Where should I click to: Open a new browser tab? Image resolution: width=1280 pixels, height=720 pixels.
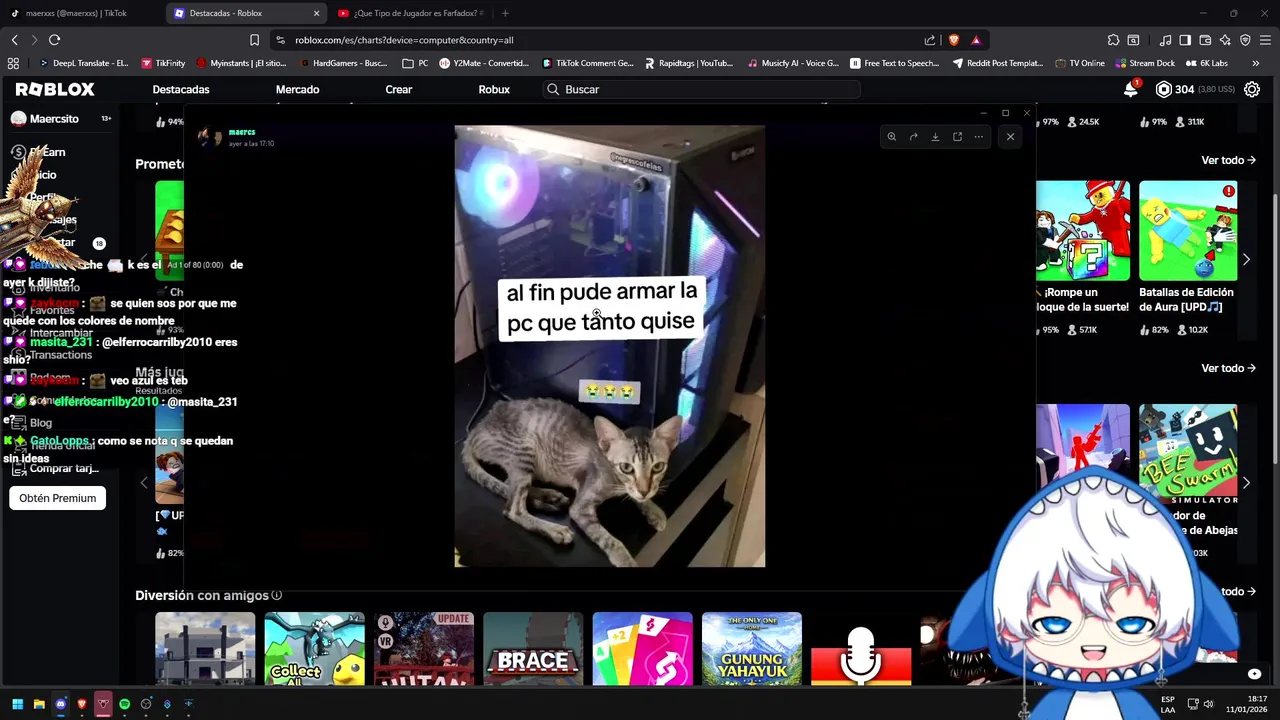tap(505, 13)
